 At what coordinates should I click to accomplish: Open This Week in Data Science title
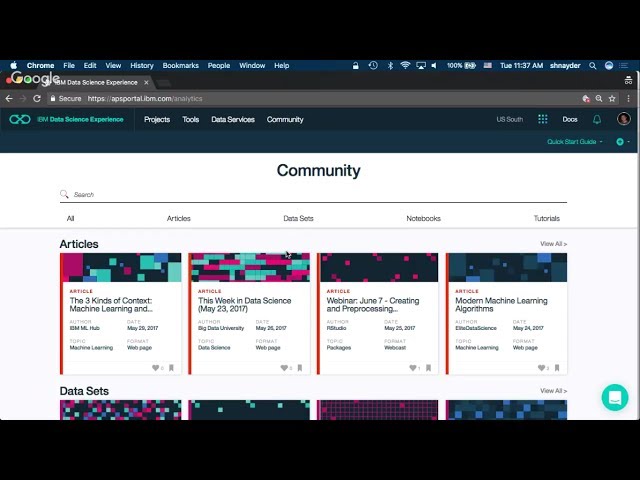click(x=244, y=304)
